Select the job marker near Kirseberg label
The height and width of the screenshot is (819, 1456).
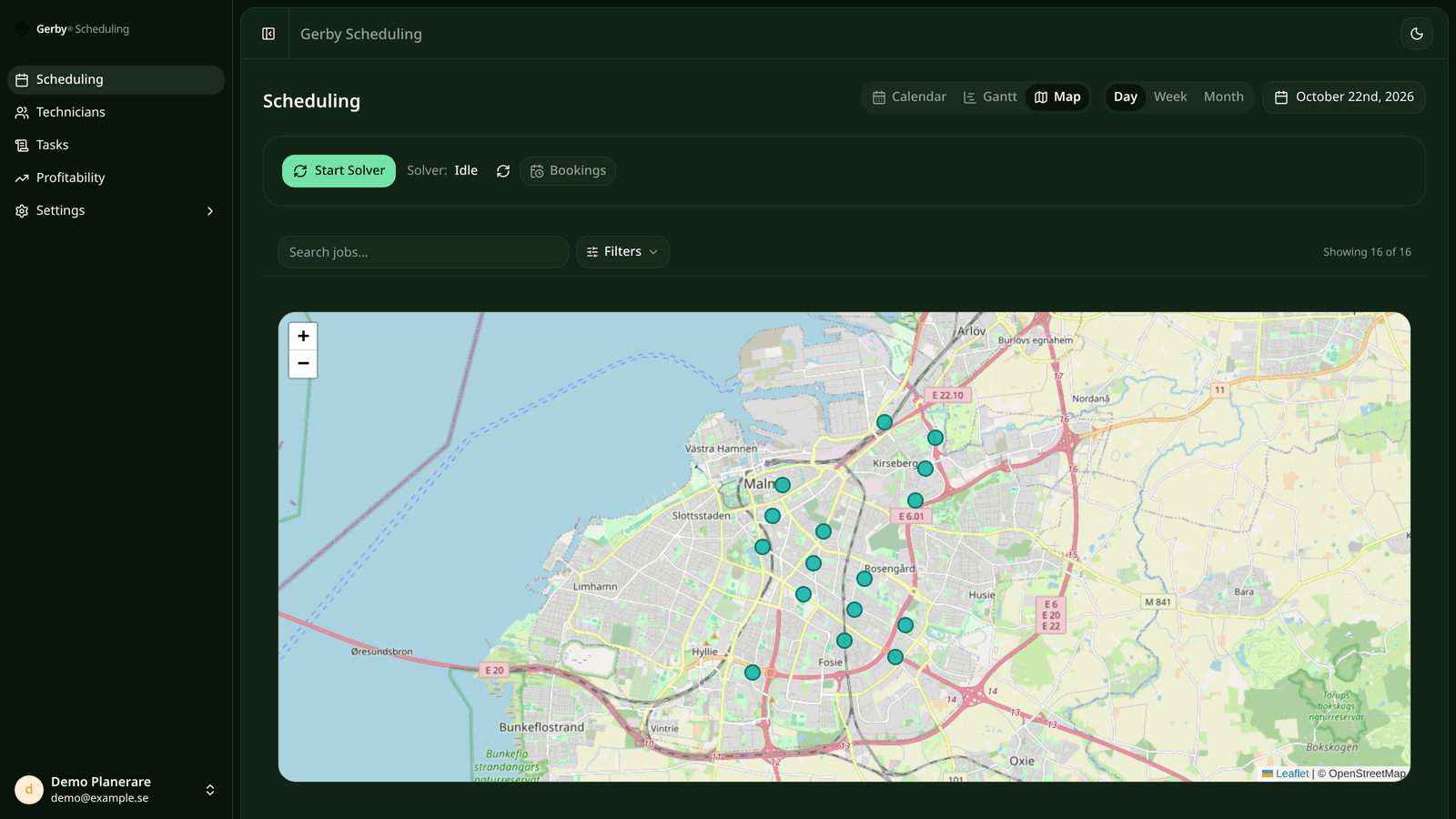point(925,469)
